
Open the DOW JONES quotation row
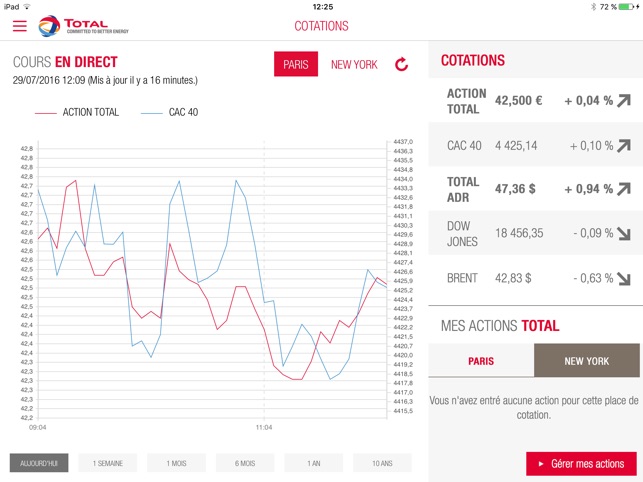coord(536,233)
